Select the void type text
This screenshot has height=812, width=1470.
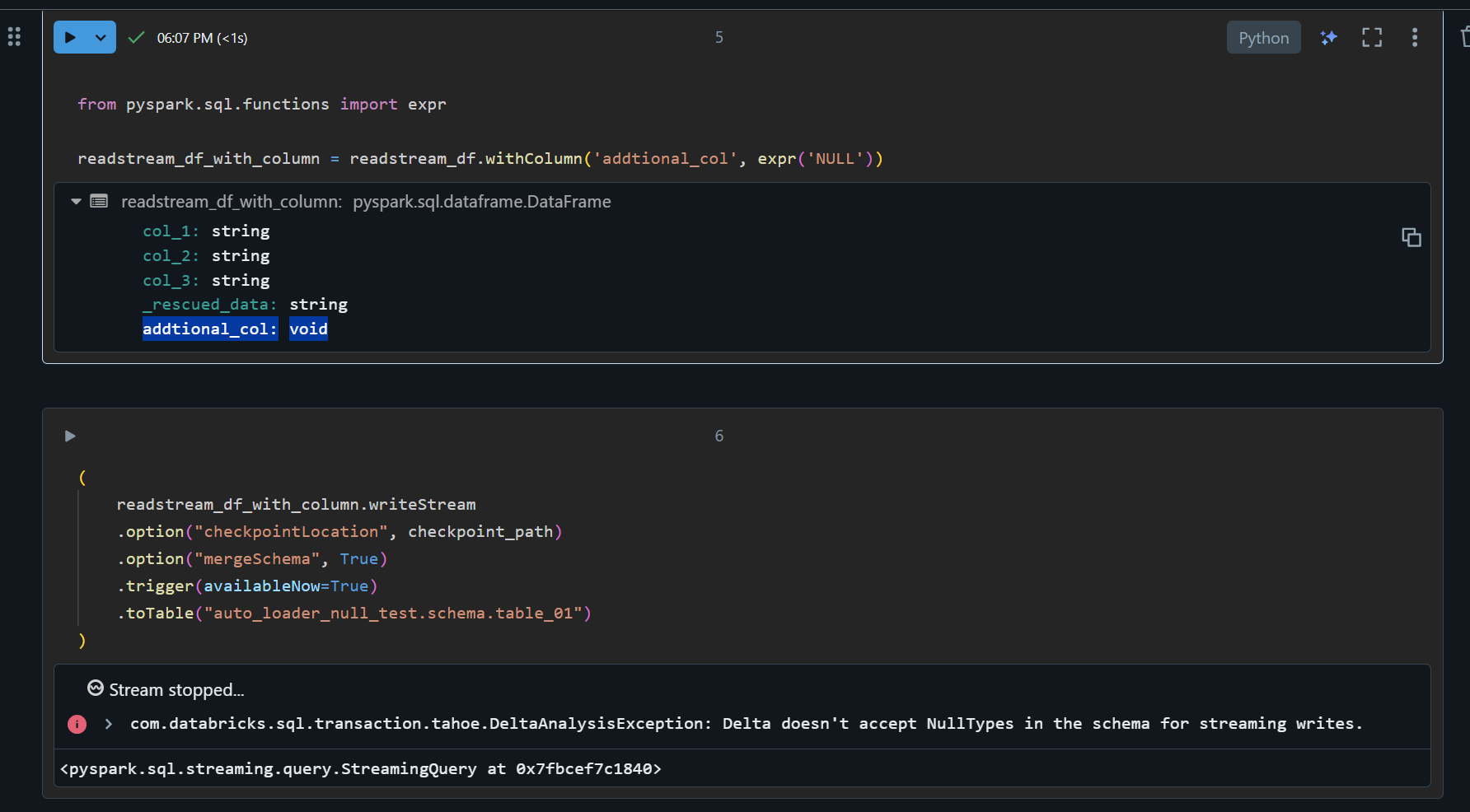pyautogui.click(x=308, y=329)
